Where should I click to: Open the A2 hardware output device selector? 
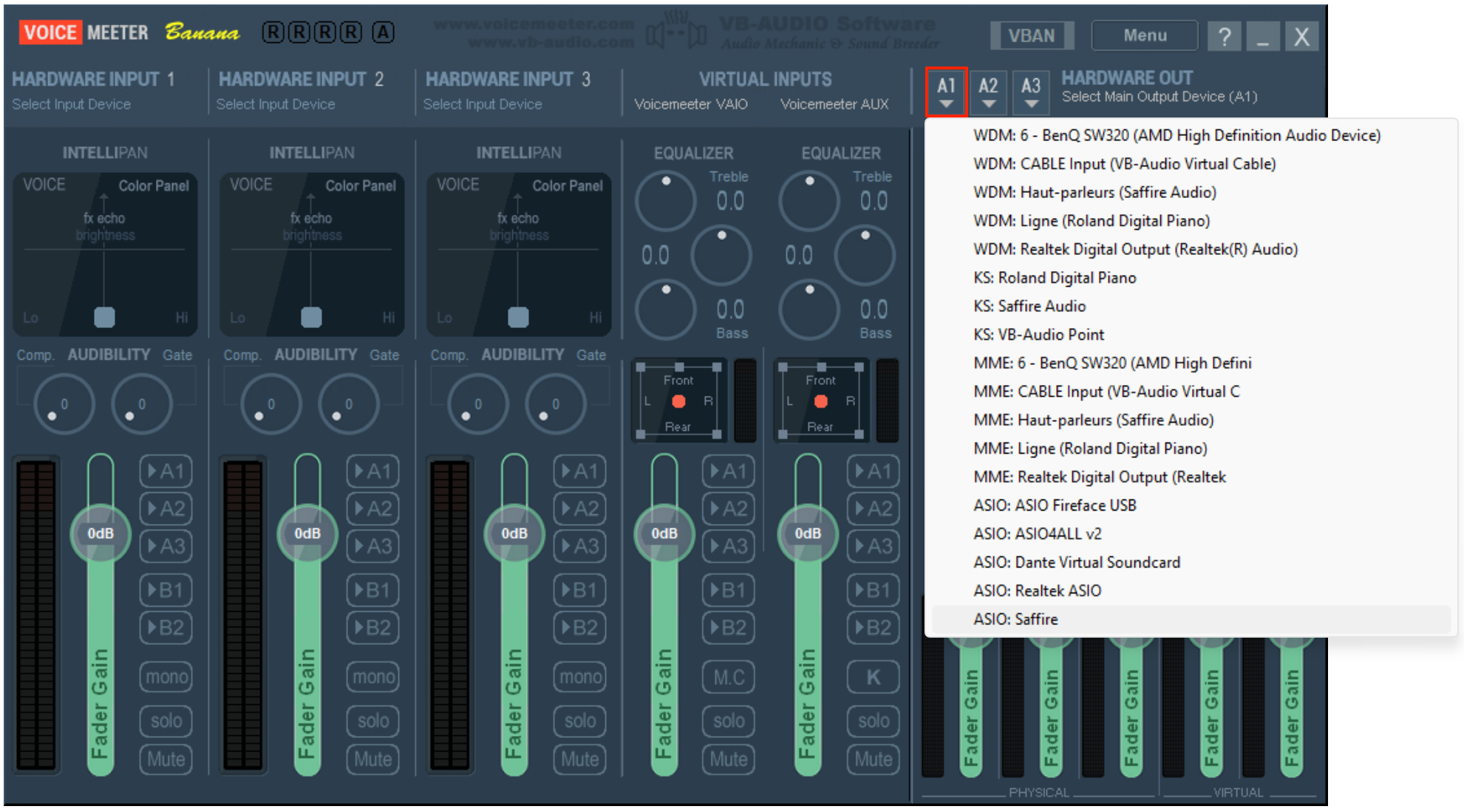[x=988, y=92]
